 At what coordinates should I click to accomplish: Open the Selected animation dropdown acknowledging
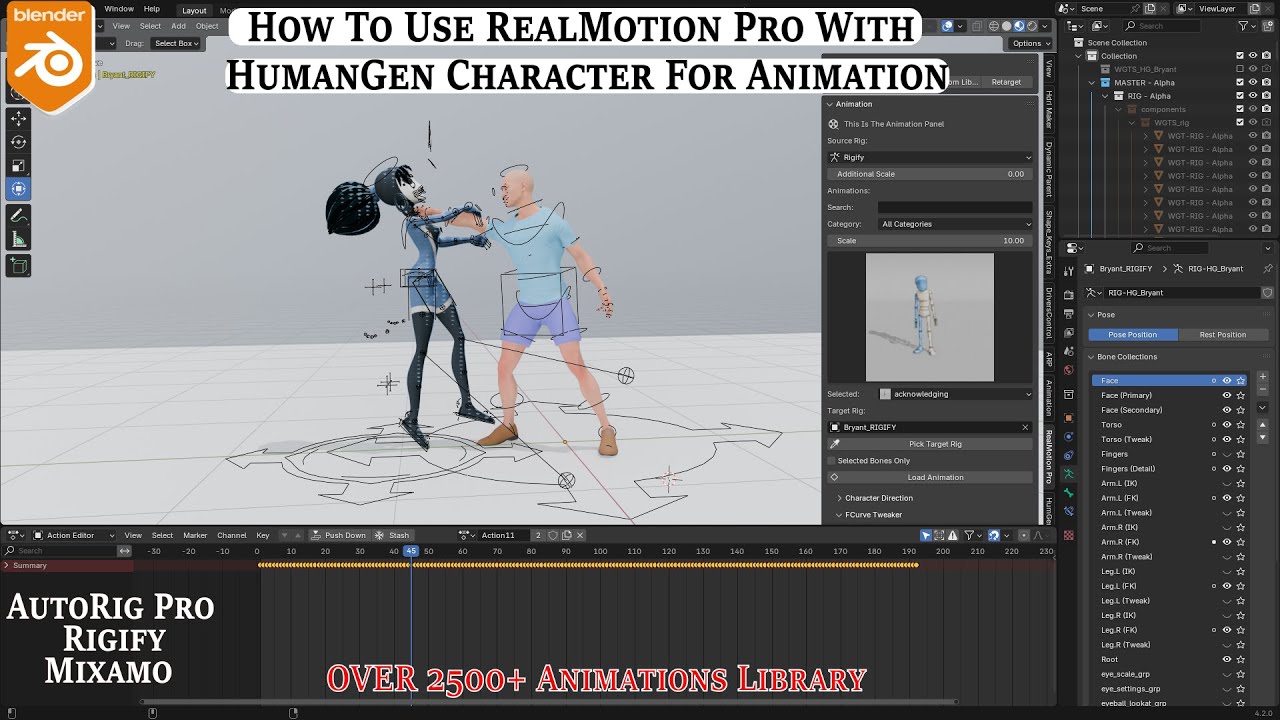click(955, 394)
